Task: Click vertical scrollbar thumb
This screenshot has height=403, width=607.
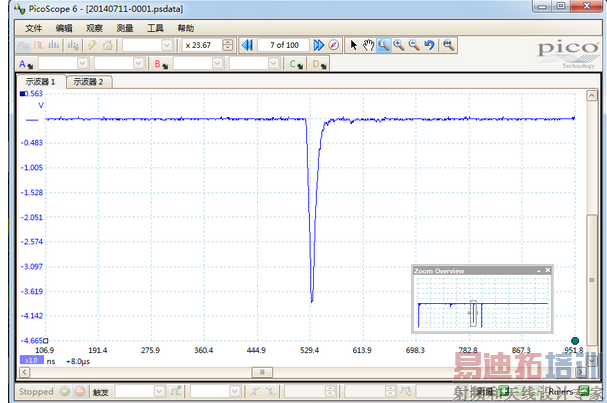Action: [x=592, y=280]
